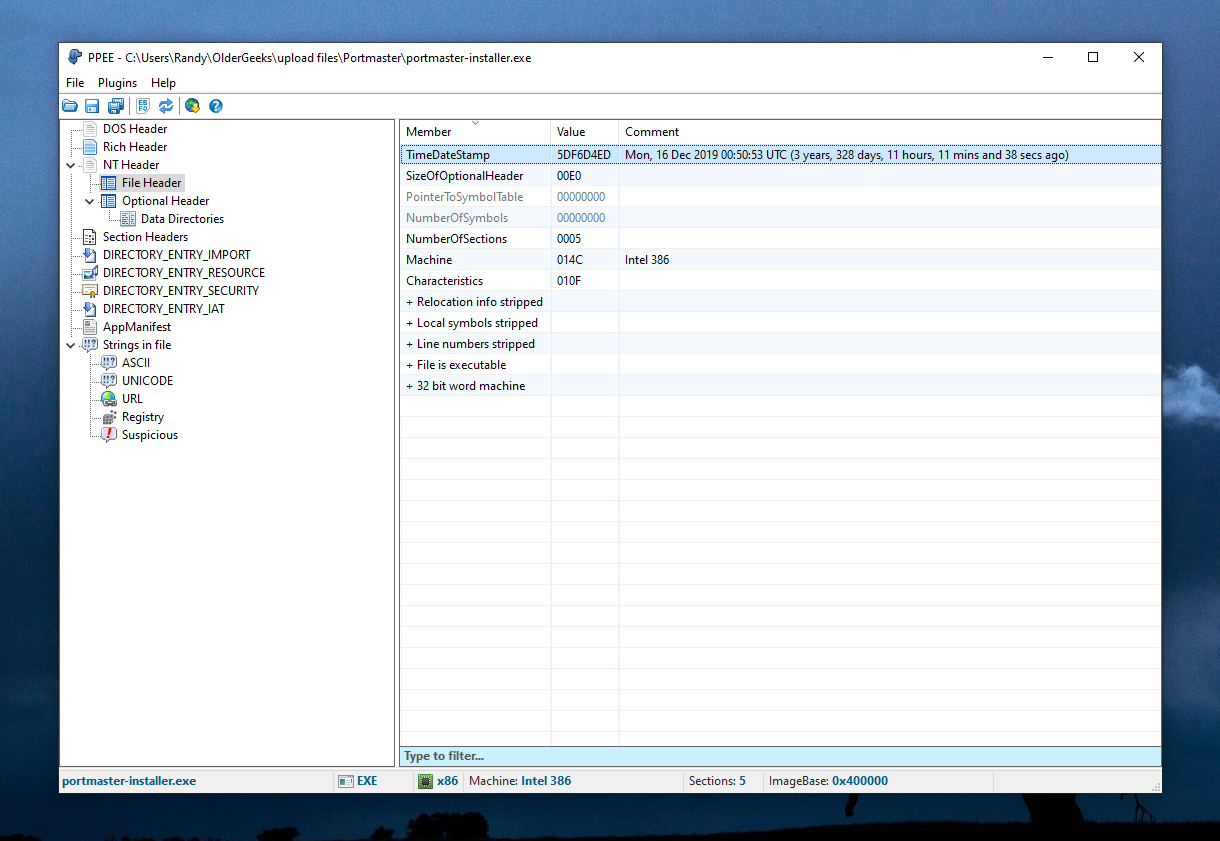The image size is (1220, 841).
Task: Click the Optional Header table icon
Action: [109, 201]
